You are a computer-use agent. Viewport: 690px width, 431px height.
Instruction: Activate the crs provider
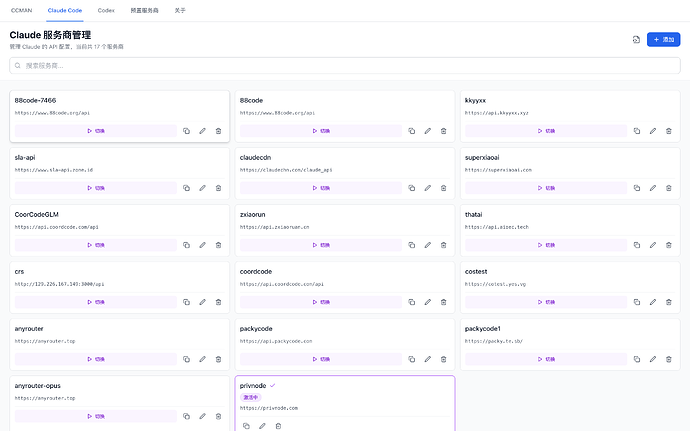(96, 302)
